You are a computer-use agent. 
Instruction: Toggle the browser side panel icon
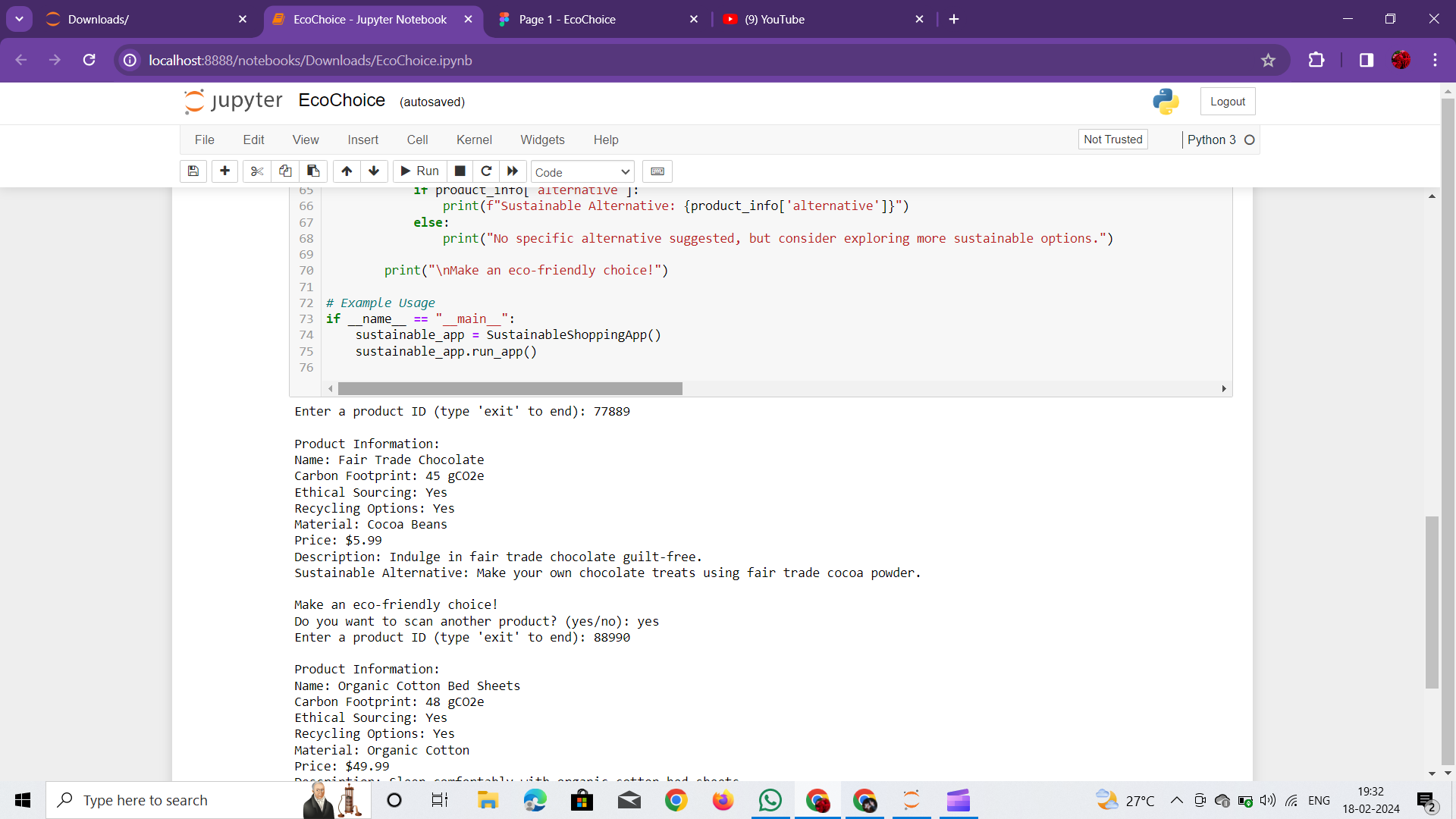click(1366, 60)
